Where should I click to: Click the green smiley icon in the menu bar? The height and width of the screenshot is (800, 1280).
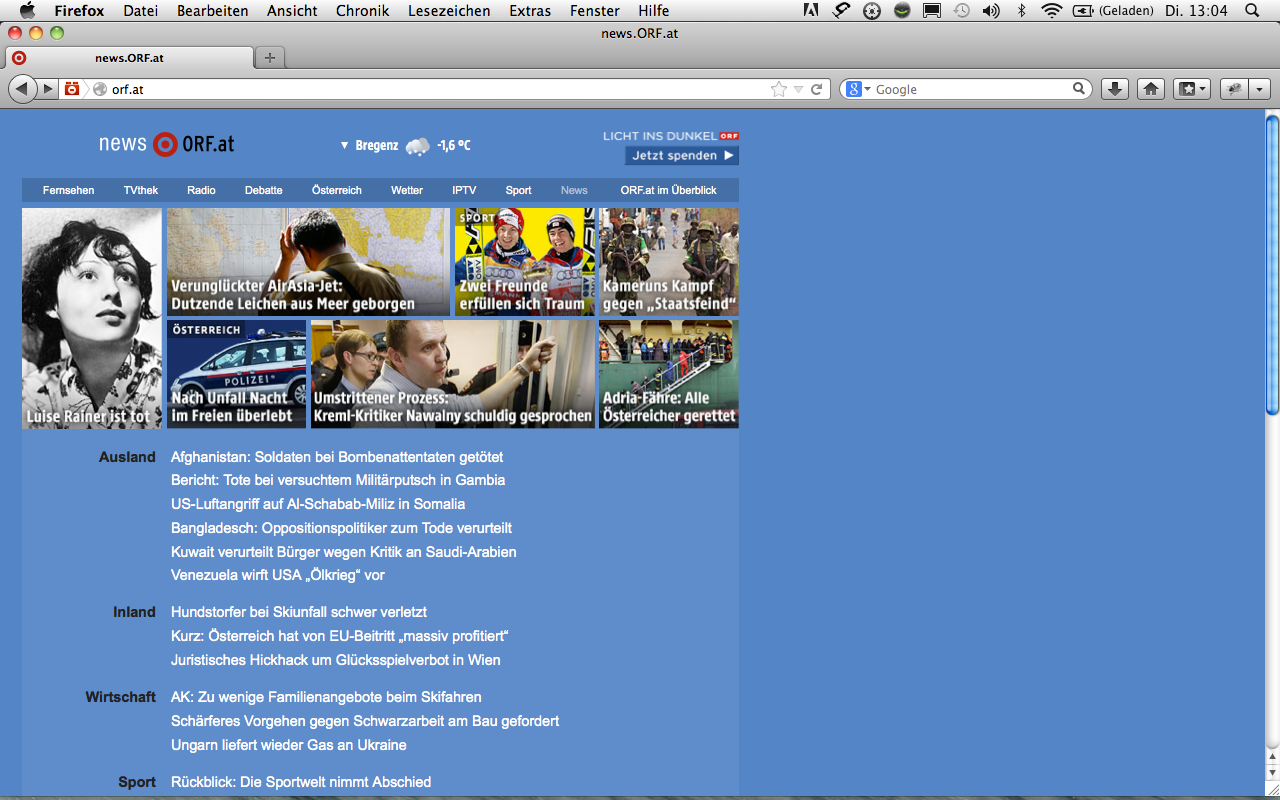902,10
